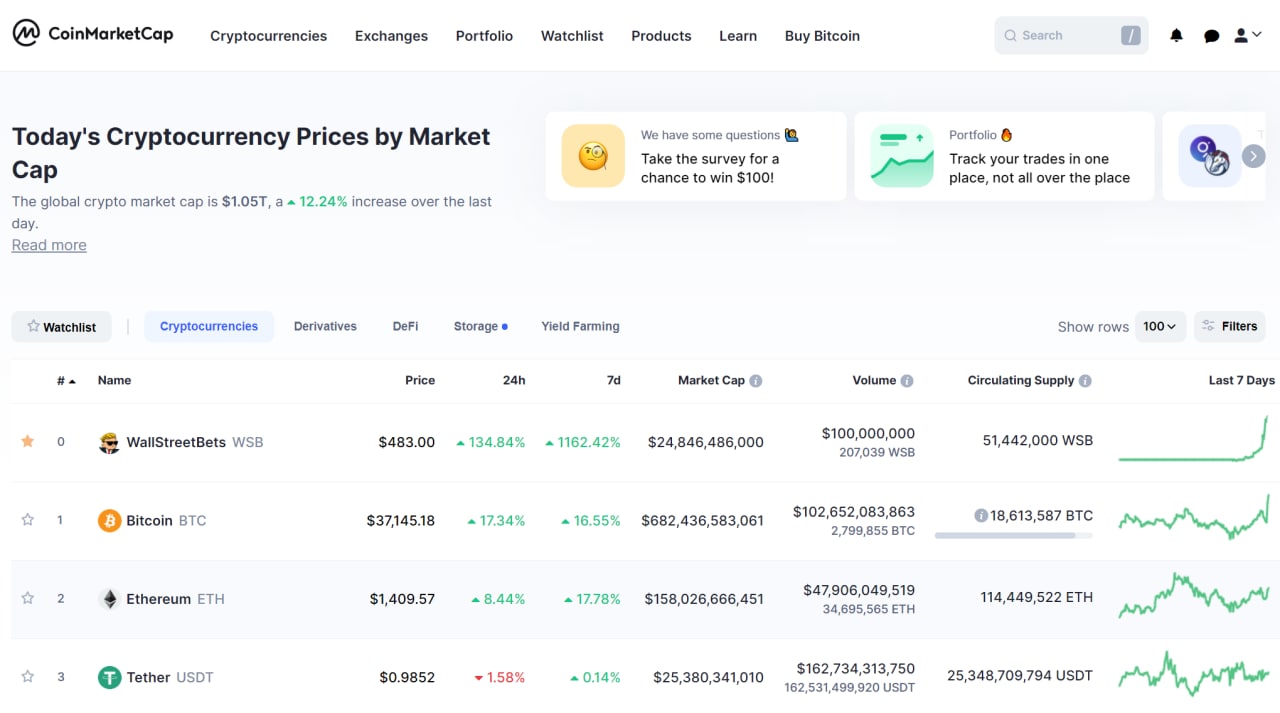Click the WallStreetBets coin icon
Screen dimensions: 1280x713
tap(109, 442)
